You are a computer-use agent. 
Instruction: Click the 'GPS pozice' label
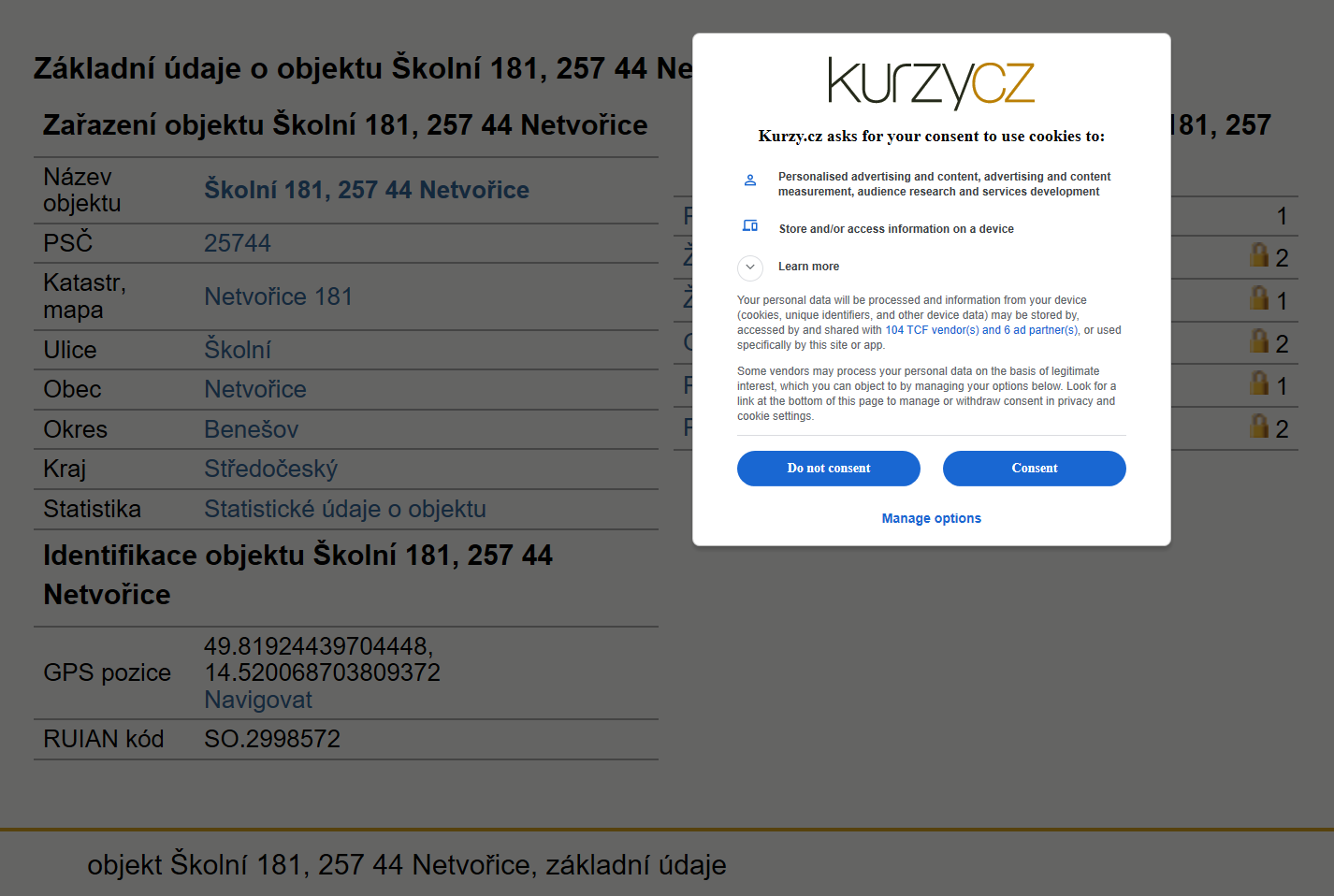[108, 672]
